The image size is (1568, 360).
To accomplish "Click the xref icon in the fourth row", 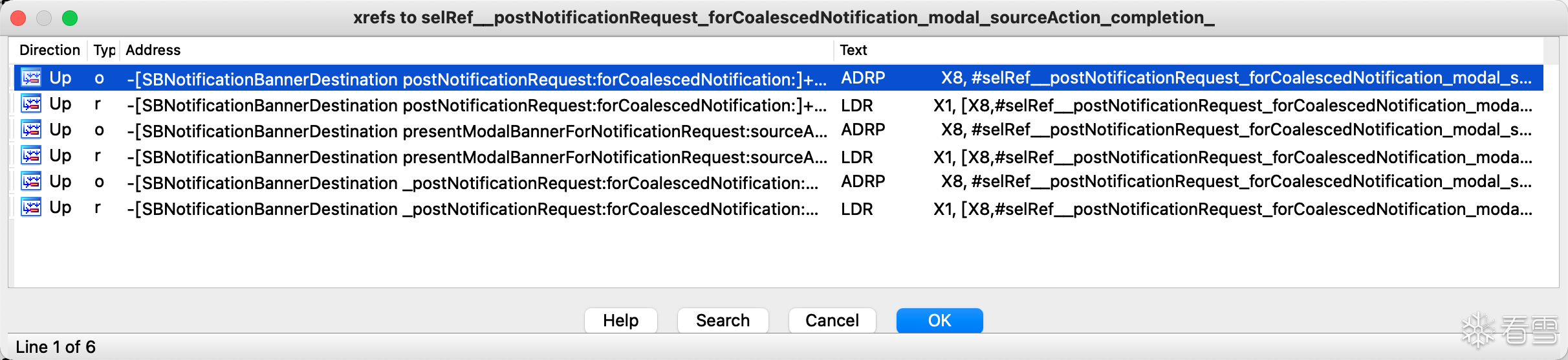I will [31, 155].
